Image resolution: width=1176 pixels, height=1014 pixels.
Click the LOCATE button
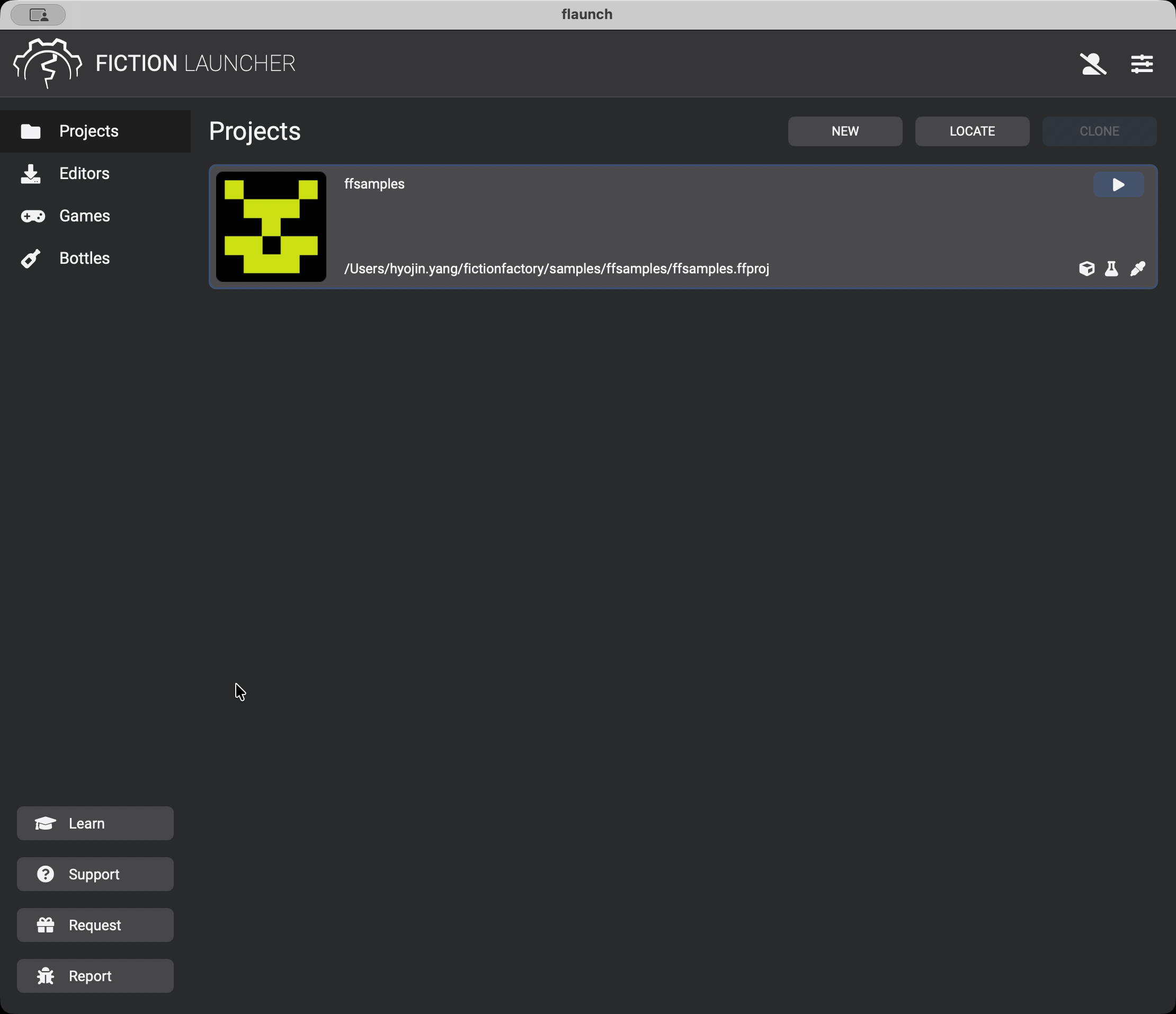(972, 132)
